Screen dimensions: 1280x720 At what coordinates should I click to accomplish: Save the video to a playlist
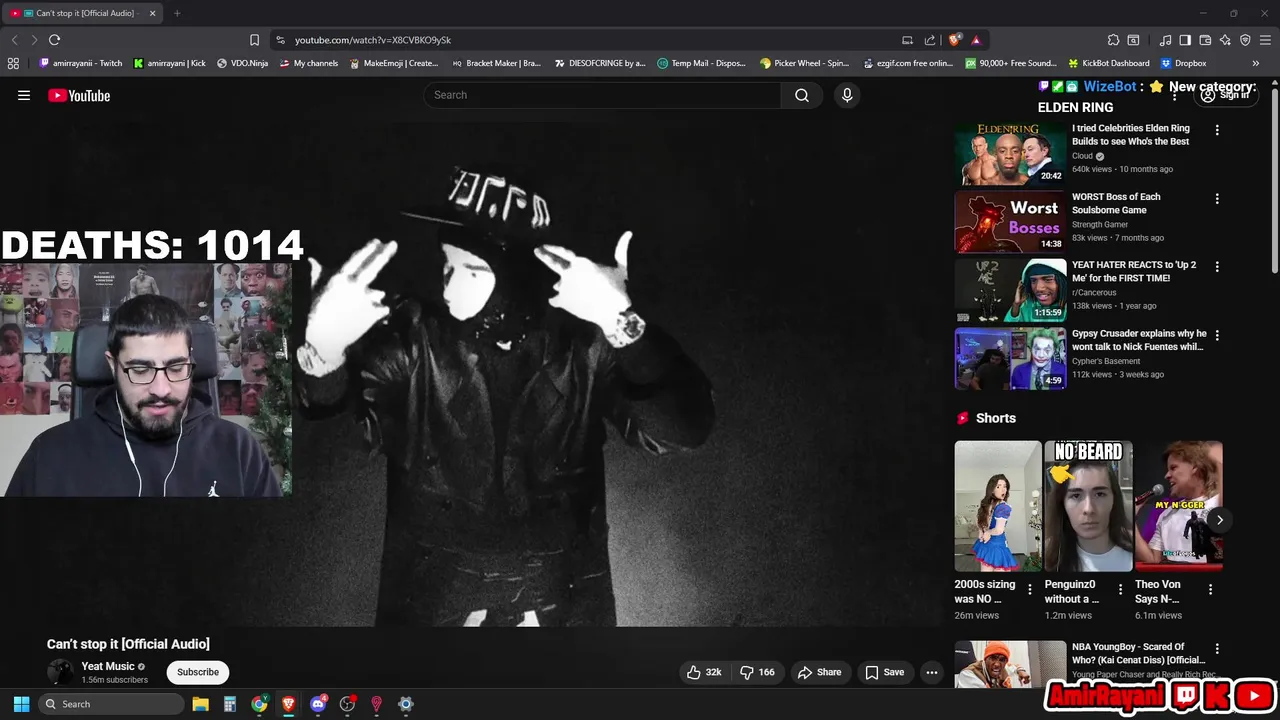[x=885, y=672]
